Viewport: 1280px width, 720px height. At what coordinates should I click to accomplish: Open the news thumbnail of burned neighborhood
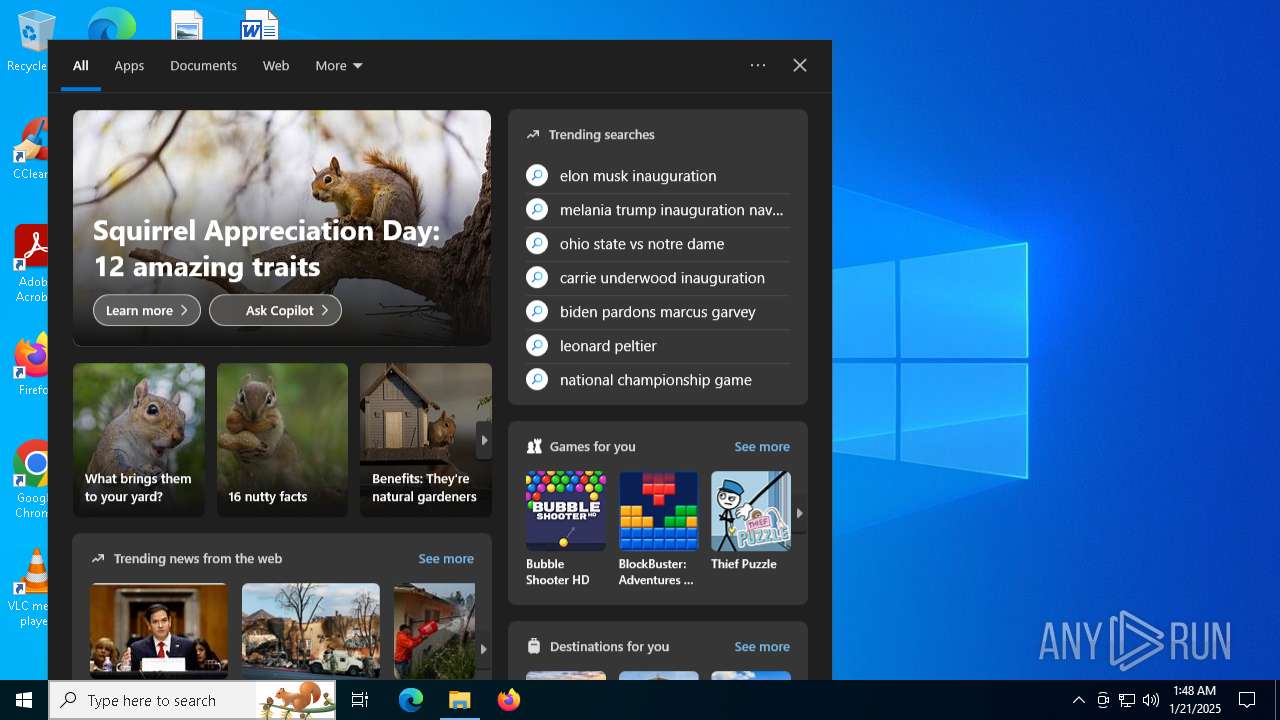coord(311,630)
